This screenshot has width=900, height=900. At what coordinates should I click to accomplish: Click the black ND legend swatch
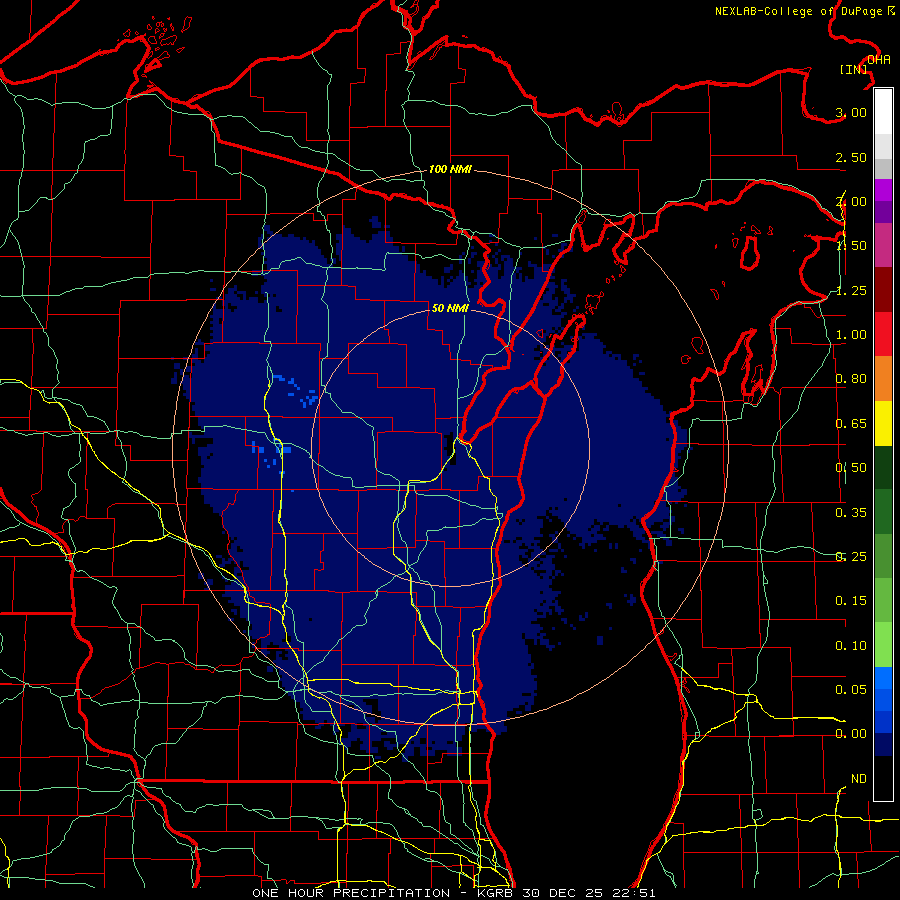click(x=883, y=778)
